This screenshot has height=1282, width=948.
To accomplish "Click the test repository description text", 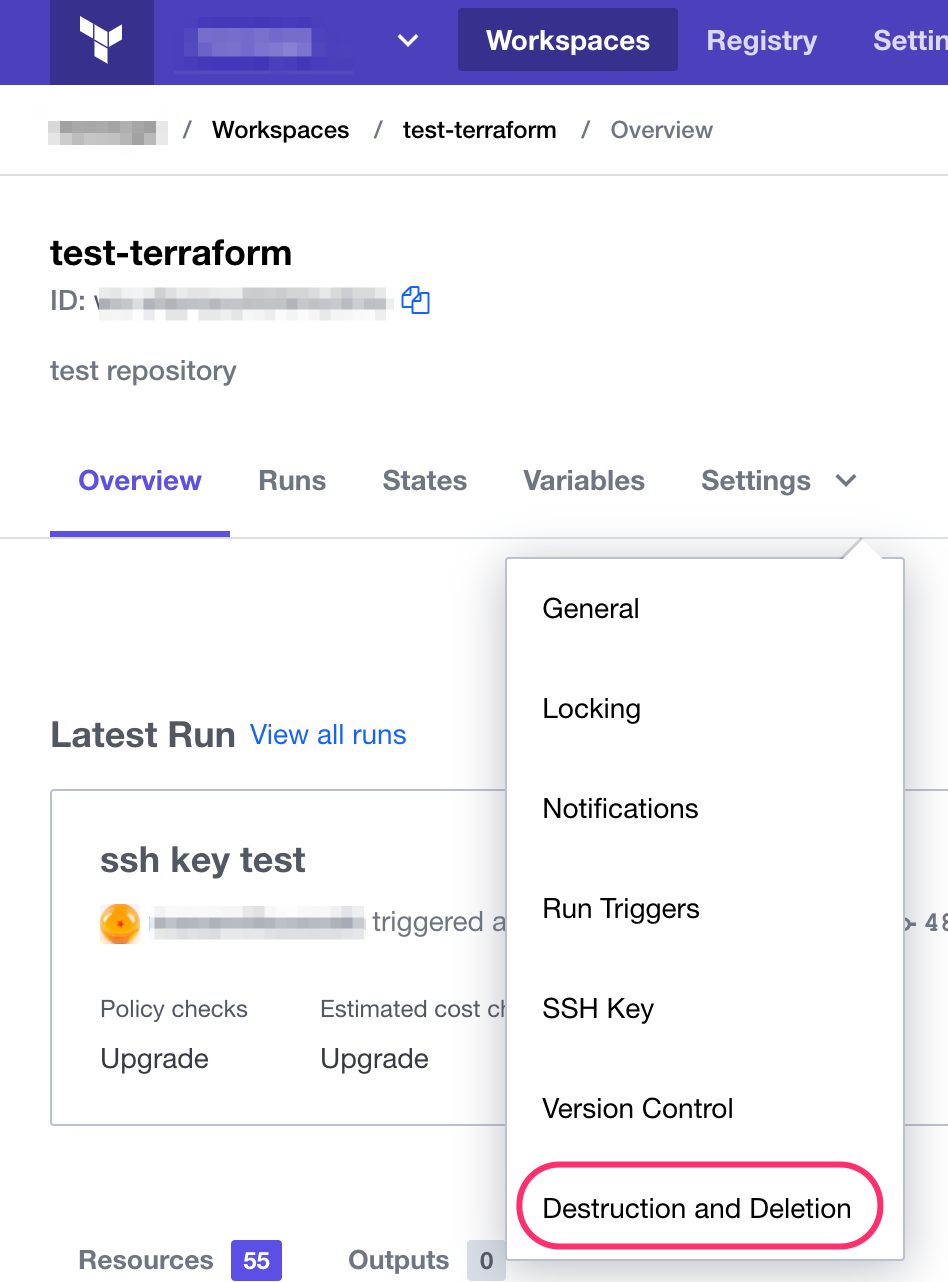I will click(143, 371).
